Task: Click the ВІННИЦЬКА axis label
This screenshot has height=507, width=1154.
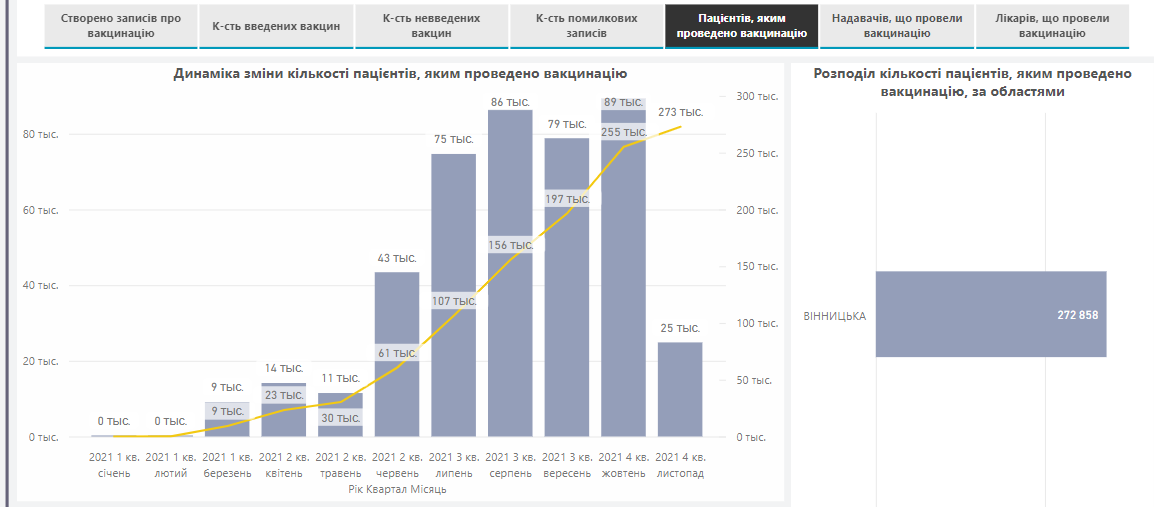Action: [834, 316]
